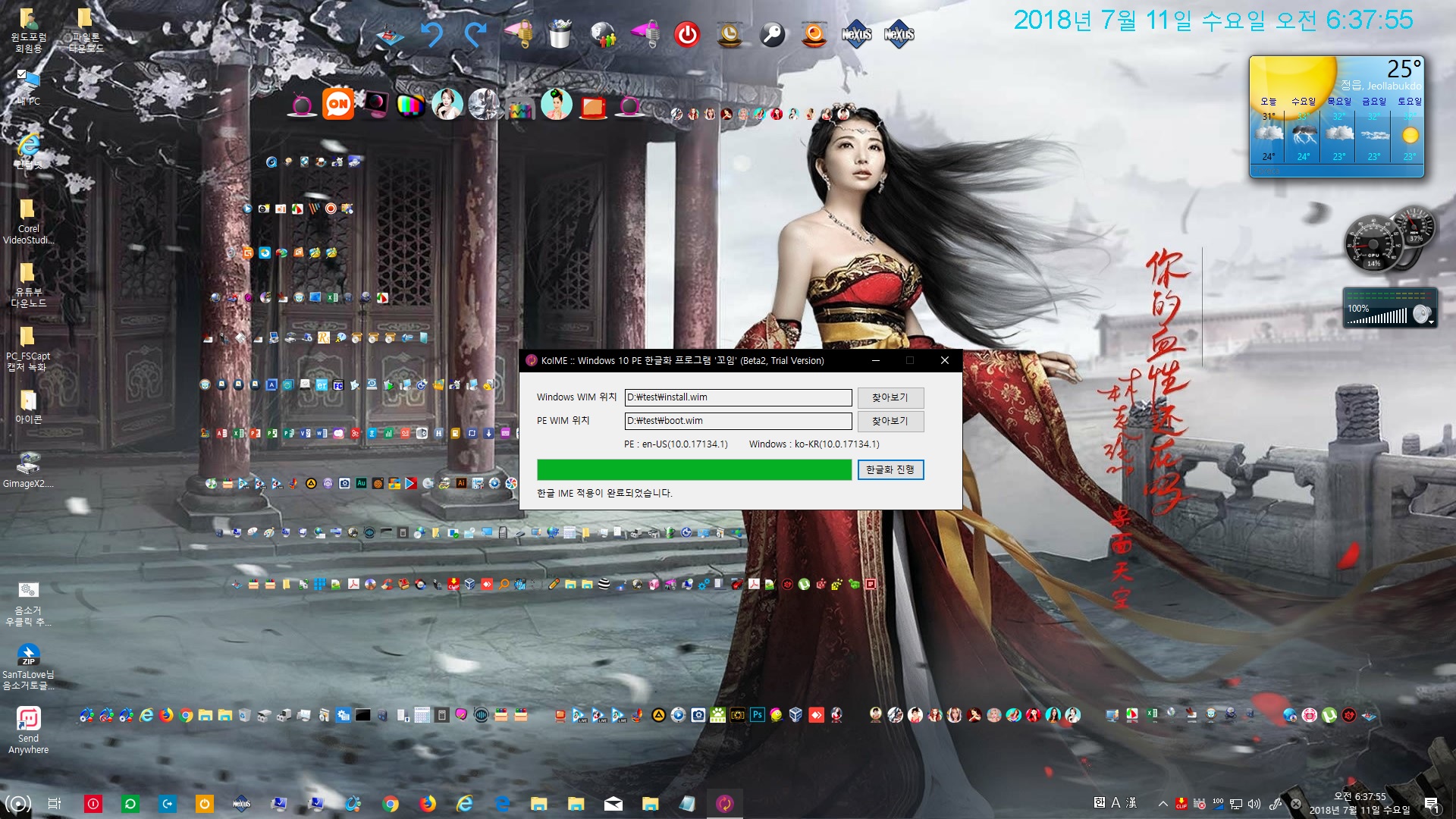
Task: Open the 아이콘 folder on desktop
Action: point(29,406)
